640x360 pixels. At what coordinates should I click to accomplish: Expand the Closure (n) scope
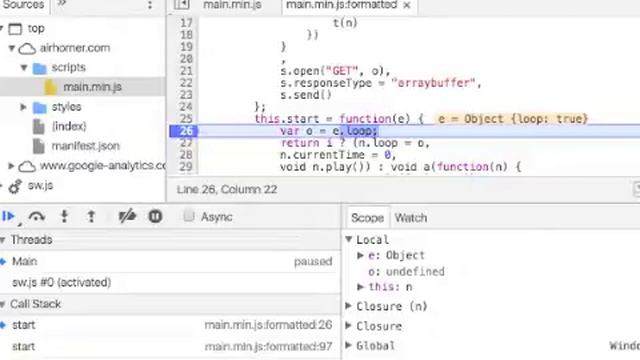coord(349,306)
